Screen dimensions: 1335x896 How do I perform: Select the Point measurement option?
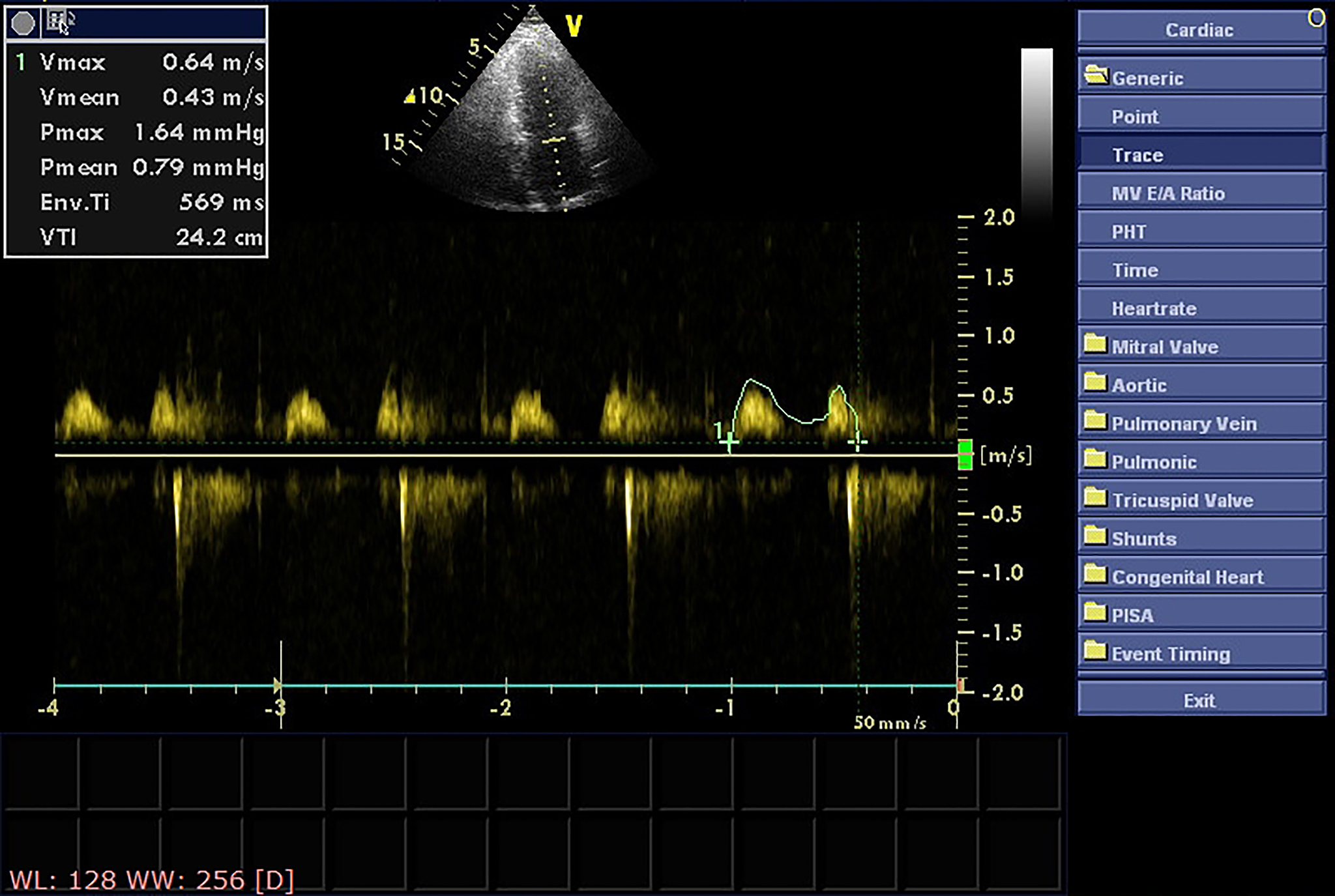[1201, 117]
